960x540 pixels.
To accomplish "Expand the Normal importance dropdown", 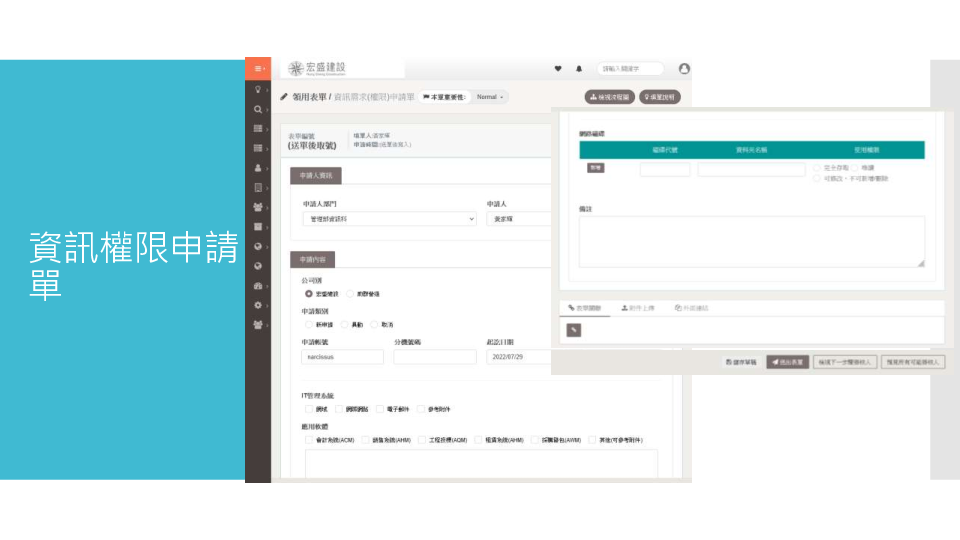I will 489,97.
